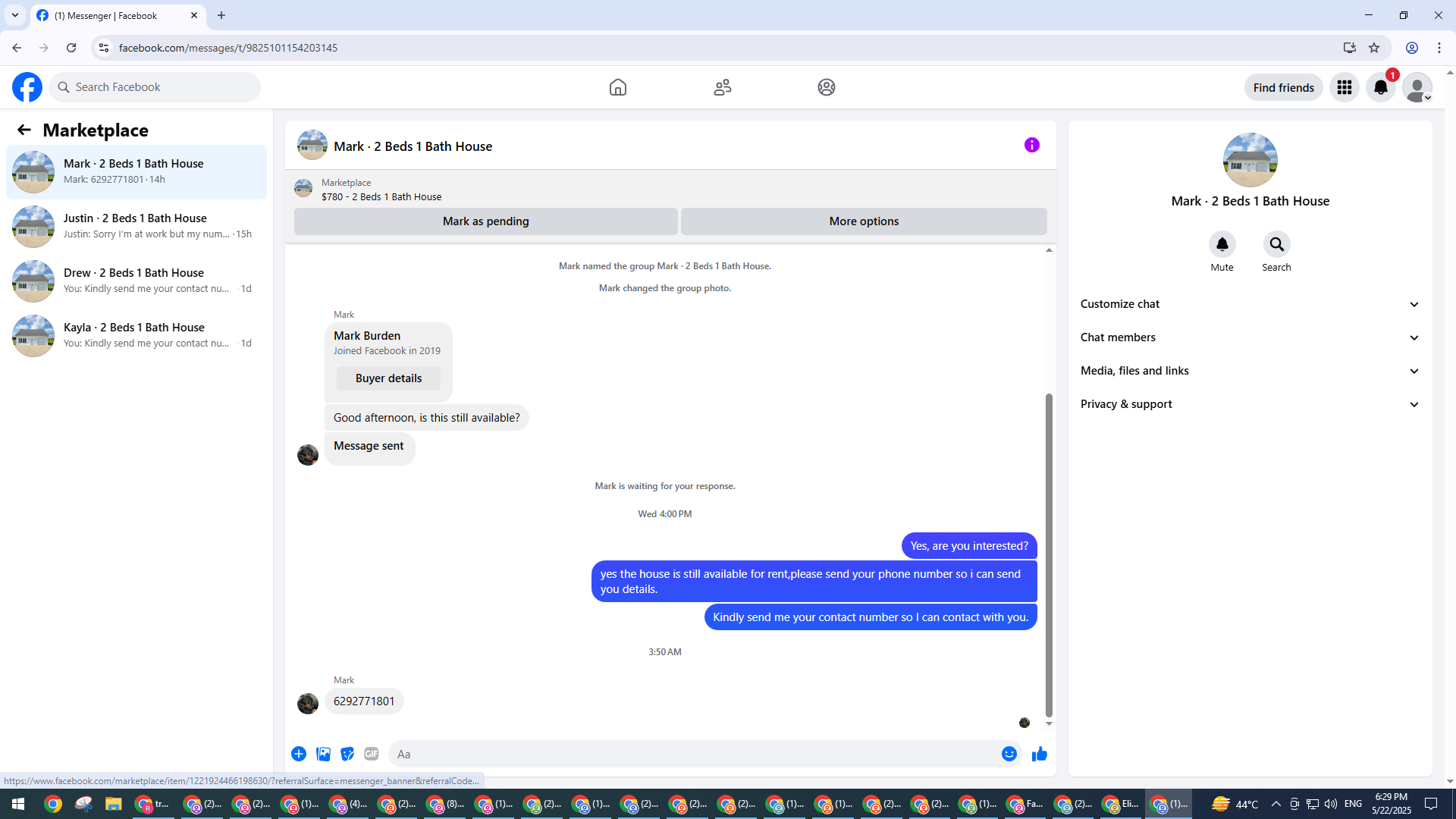
Task: Bookmark this page with star icon
Action: tap(1374, 48)
